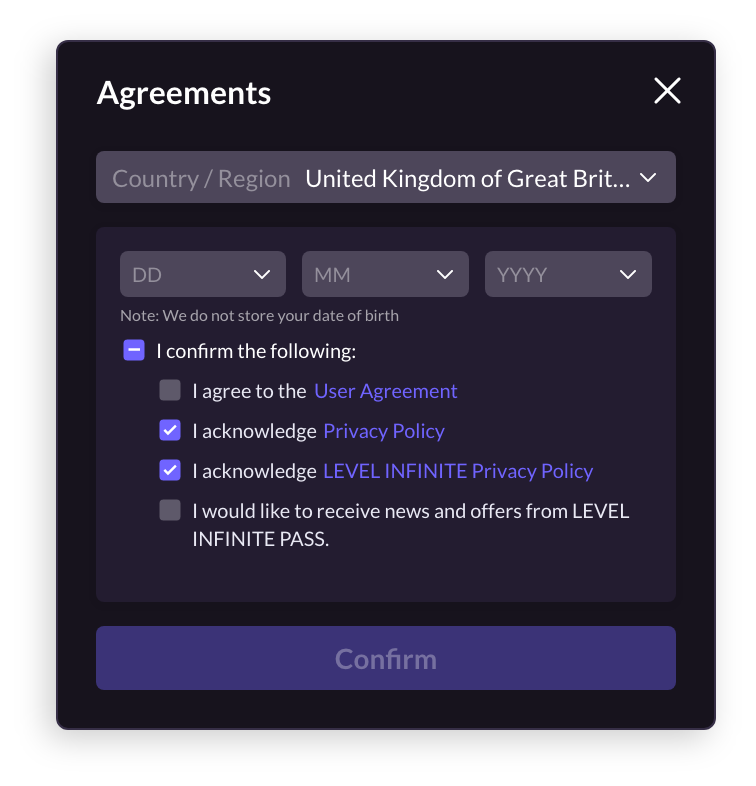Toggle the 'I confirm the following' master checkbox

tap(134, 350)
